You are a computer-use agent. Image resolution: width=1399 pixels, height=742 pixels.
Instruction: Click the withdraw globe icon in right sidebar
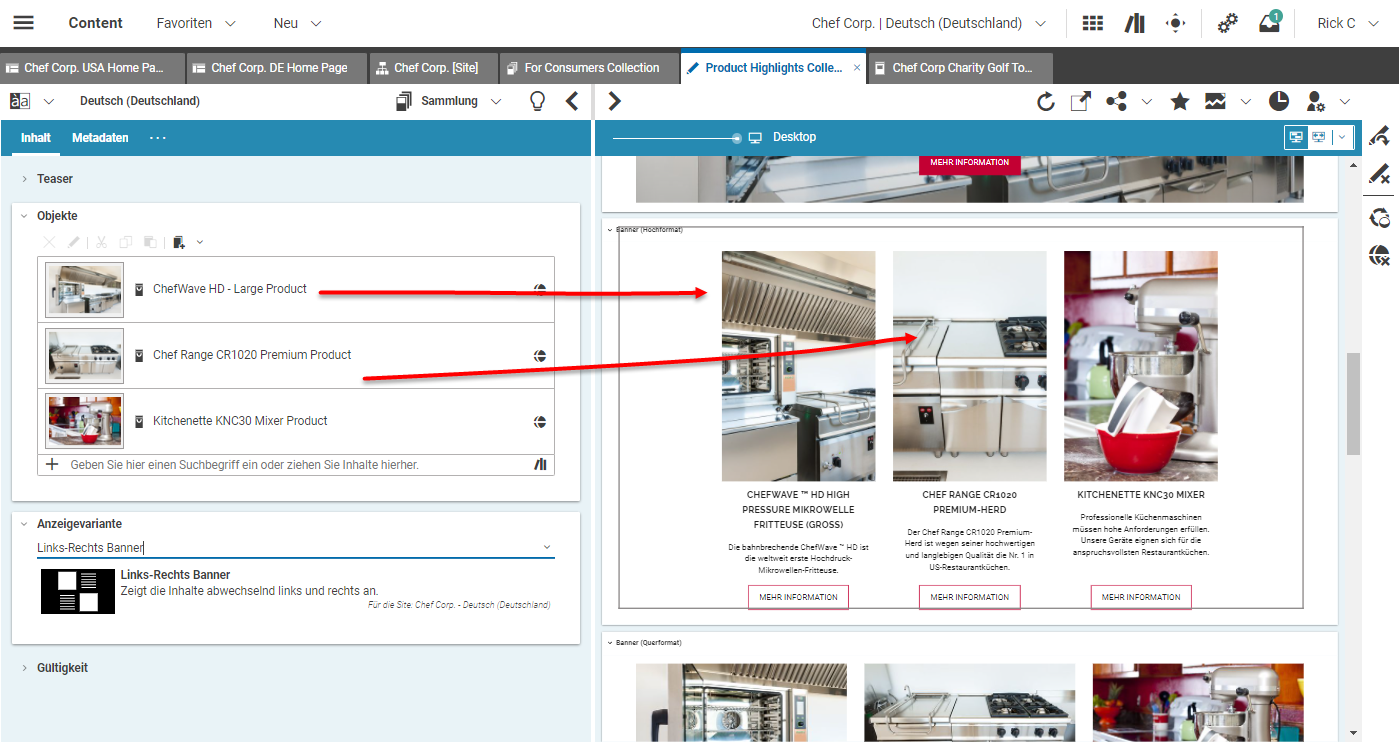pyautogui.click(x=1380, y=256)
